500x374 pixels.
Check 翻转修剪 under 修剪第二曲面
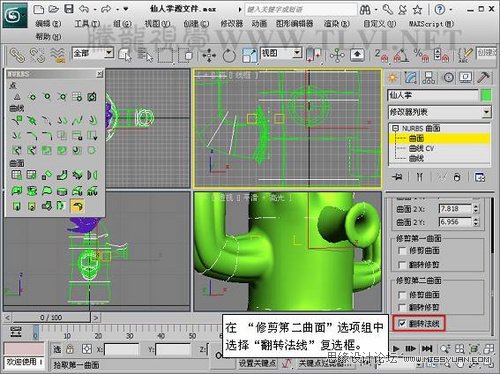point(402,307)
